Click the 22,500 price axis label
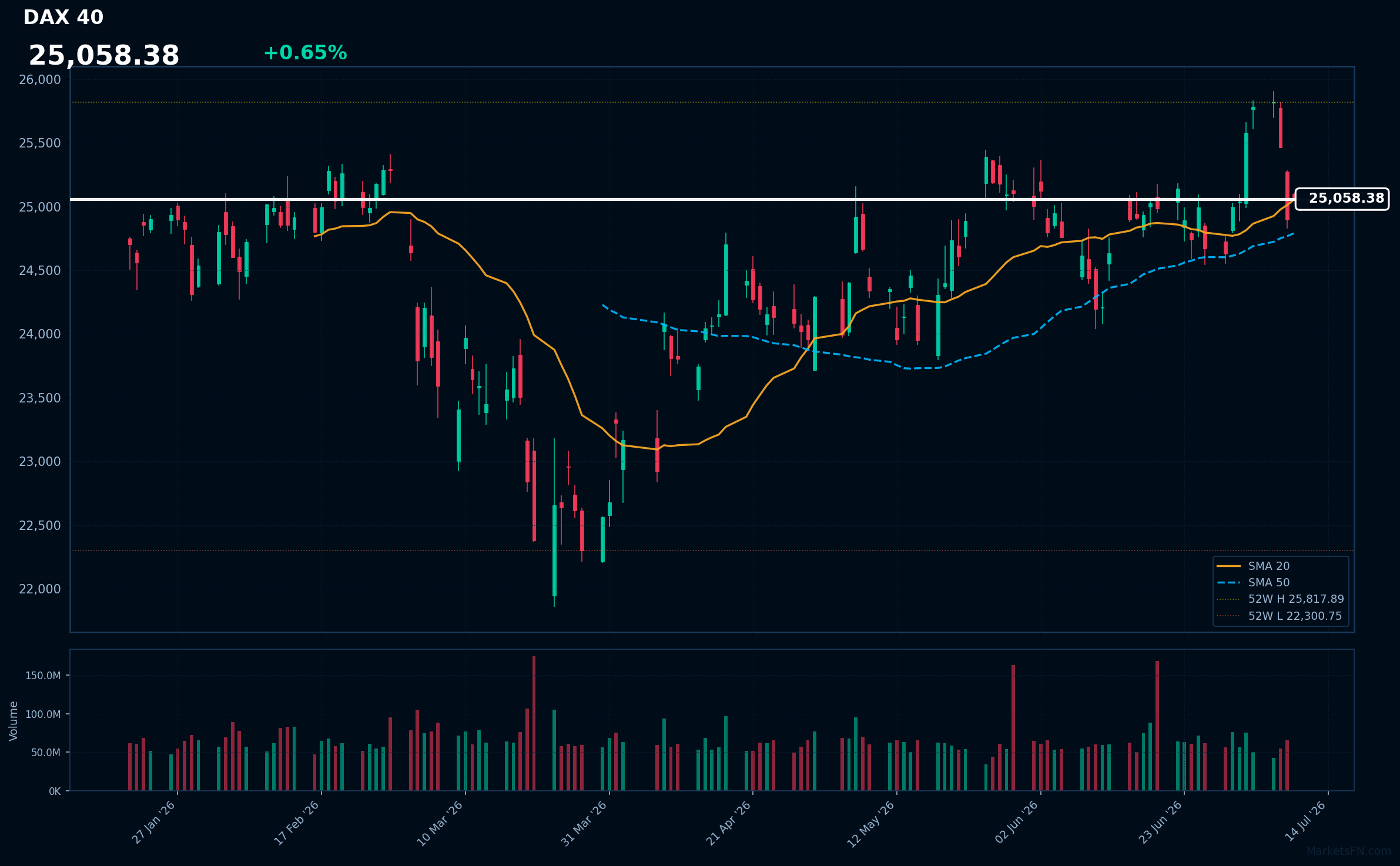1400x866 pixels. pos(40,526)
